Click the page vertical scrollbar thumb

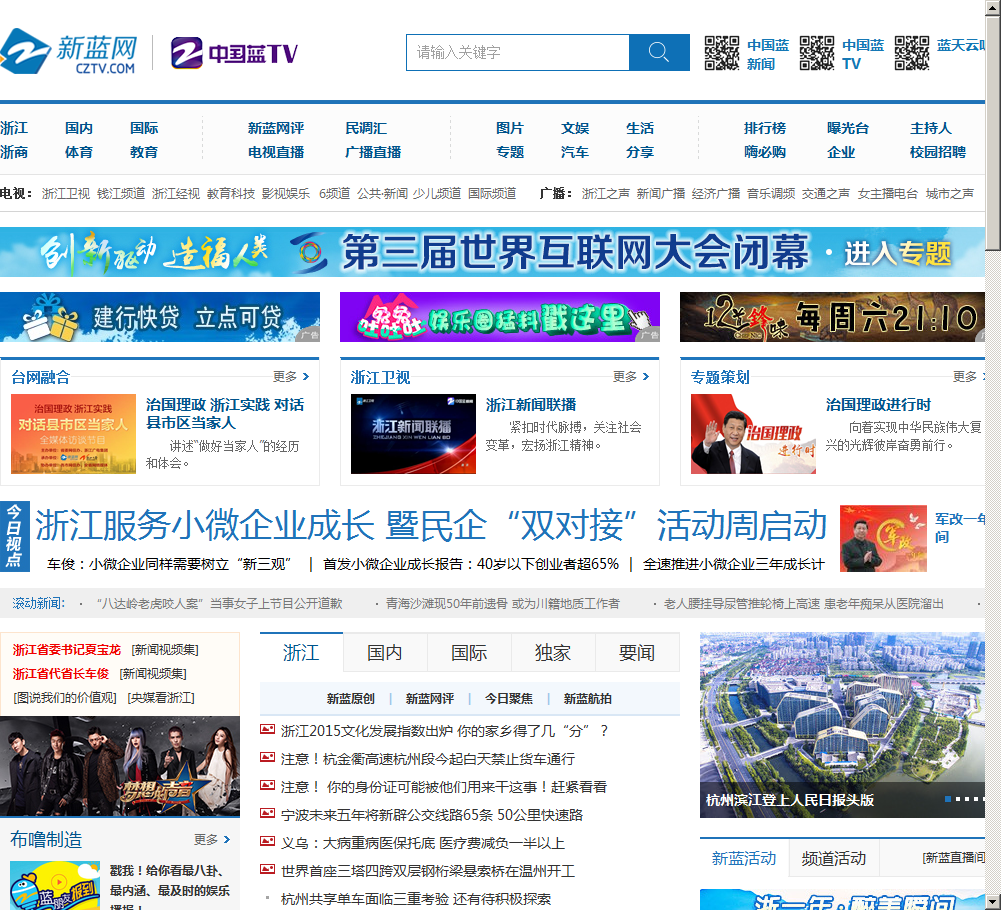pyautogui.click(x=993, y=133)
